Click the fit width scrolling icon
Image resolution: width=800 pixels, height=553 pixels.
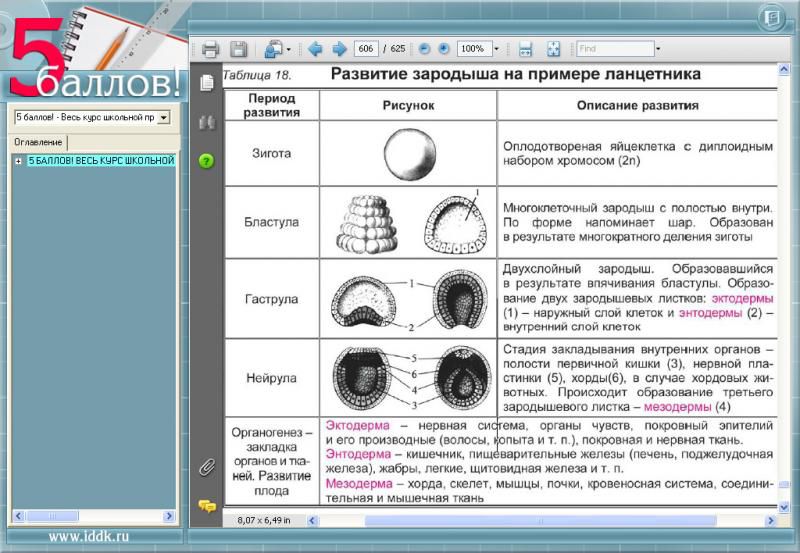tap(526, 49)
